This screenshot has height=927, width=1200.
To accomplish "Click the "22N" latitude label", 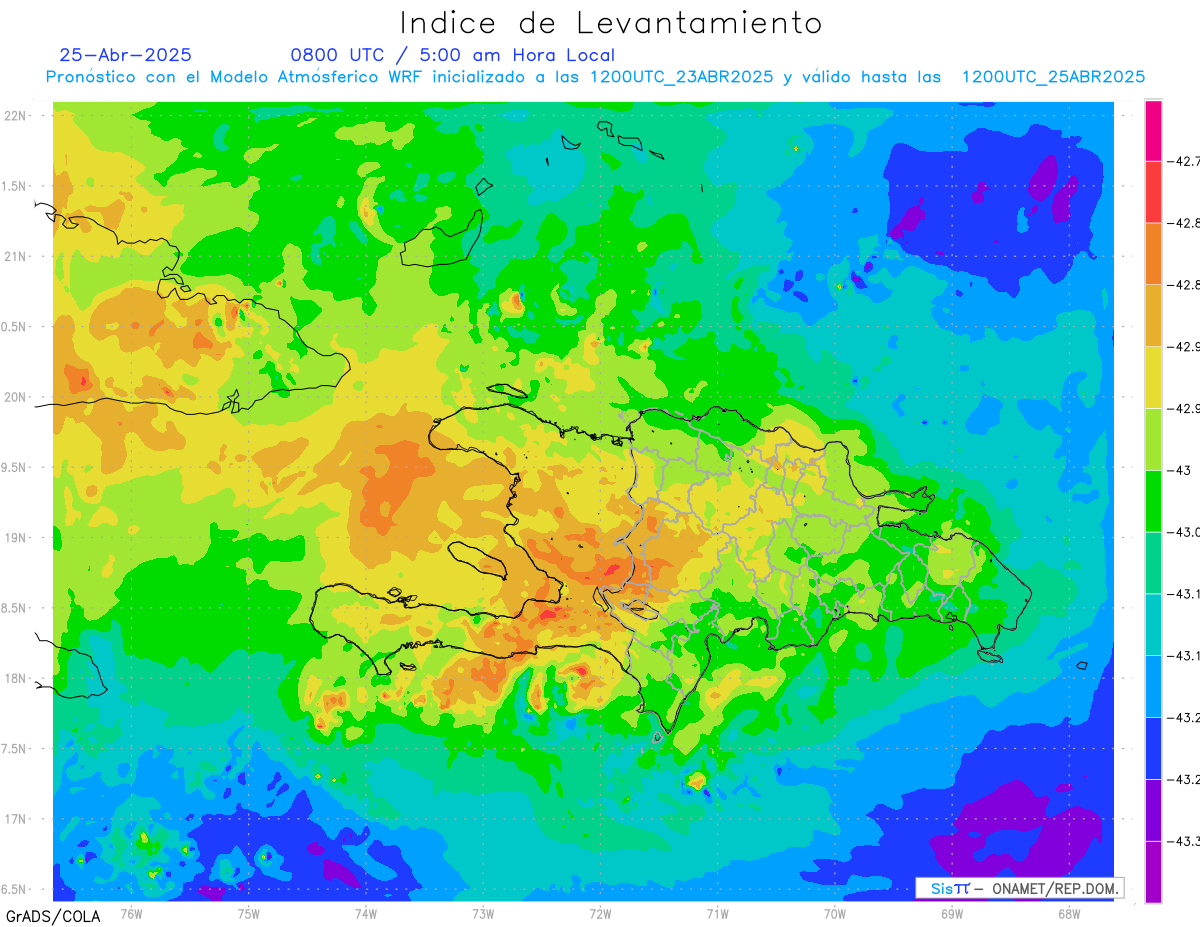I will (x=14, y=116).
